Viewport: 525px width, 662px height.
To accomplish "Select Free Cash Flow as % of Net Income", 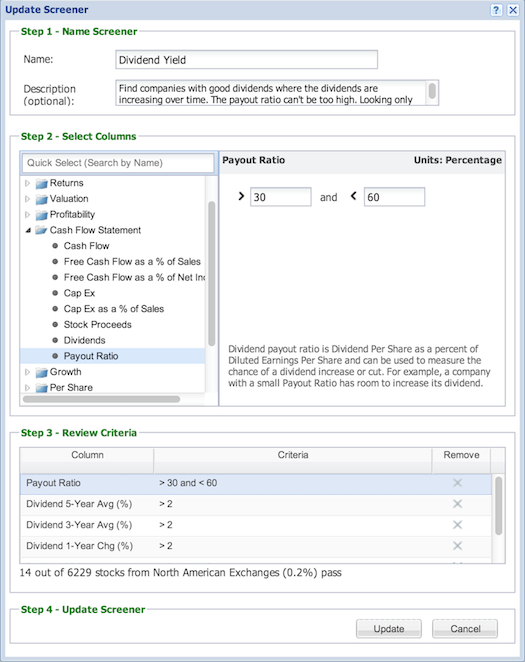I will tap(134, 277).
